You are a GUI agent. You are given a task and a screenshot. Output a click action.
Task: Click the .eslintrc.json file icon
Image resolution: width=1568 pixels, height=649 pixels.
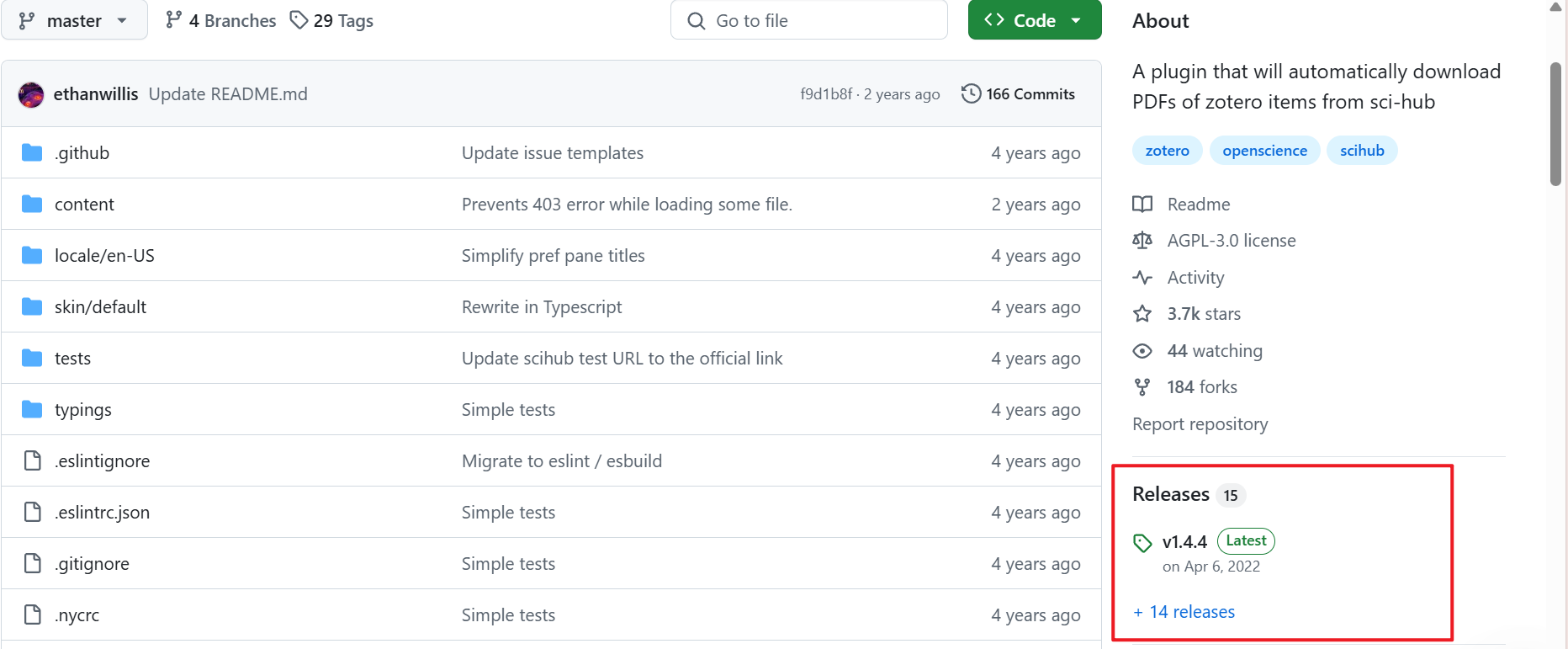(x=33, y=512)
